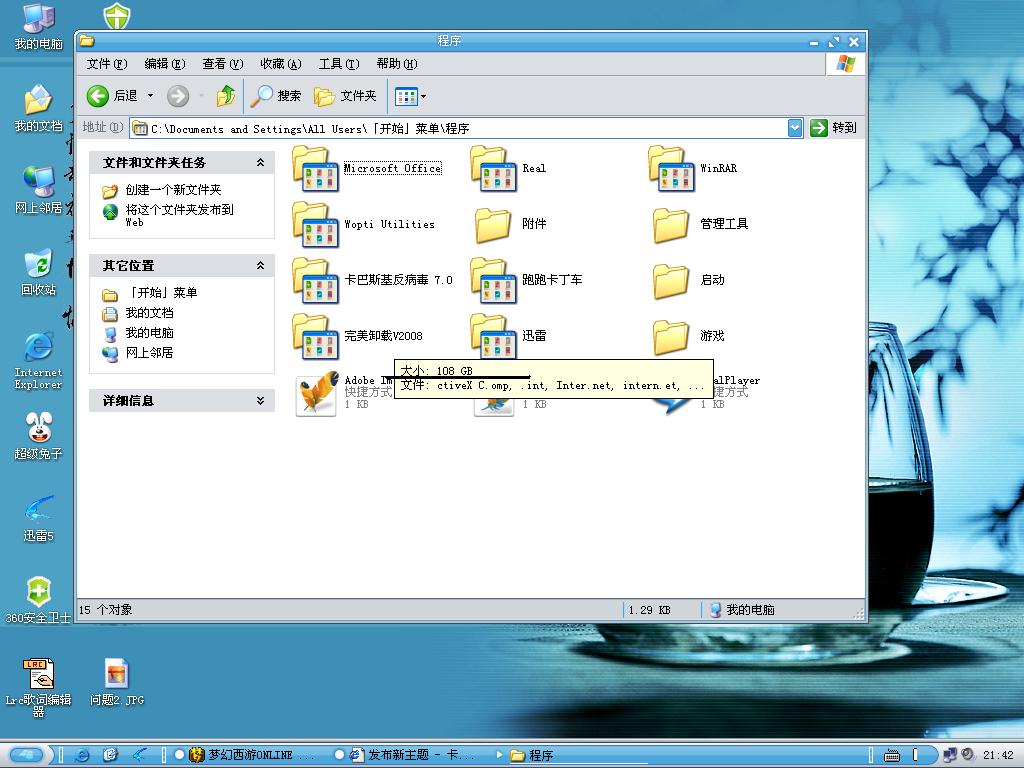This screenshot has width=1024, height=768.
Task: Select the Real folder icon
Action: click(493, 168)
